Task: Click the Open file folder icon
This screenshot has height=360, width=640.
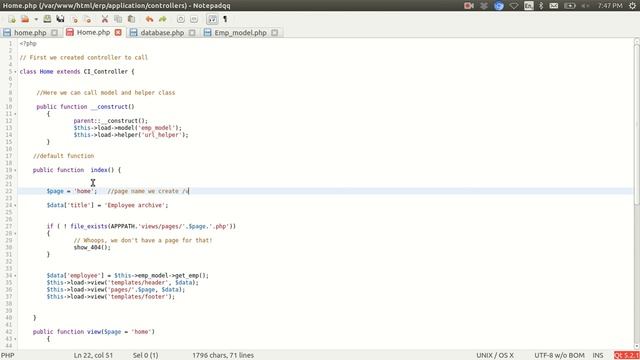Action: tap(25, 19)
